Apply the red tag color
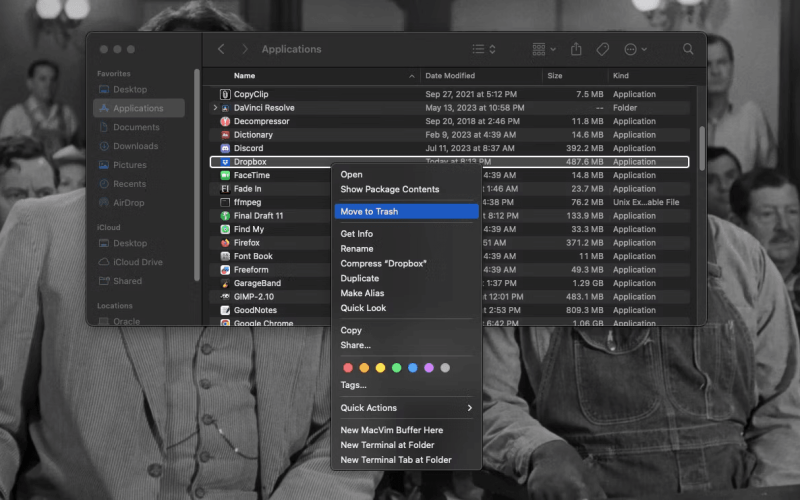This screenshot has width=800, height=500. pos(348,368)
